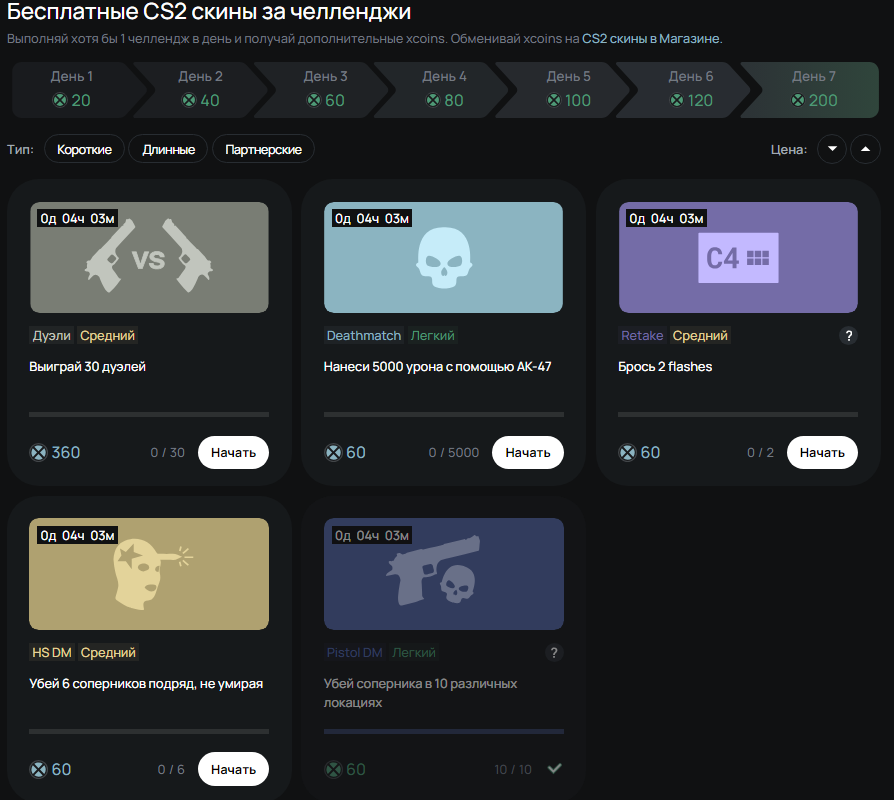Click the 0 / 6 progress counter
This screenshot has width=894, height=800.
pyautogui.click(x=171, y=769)
